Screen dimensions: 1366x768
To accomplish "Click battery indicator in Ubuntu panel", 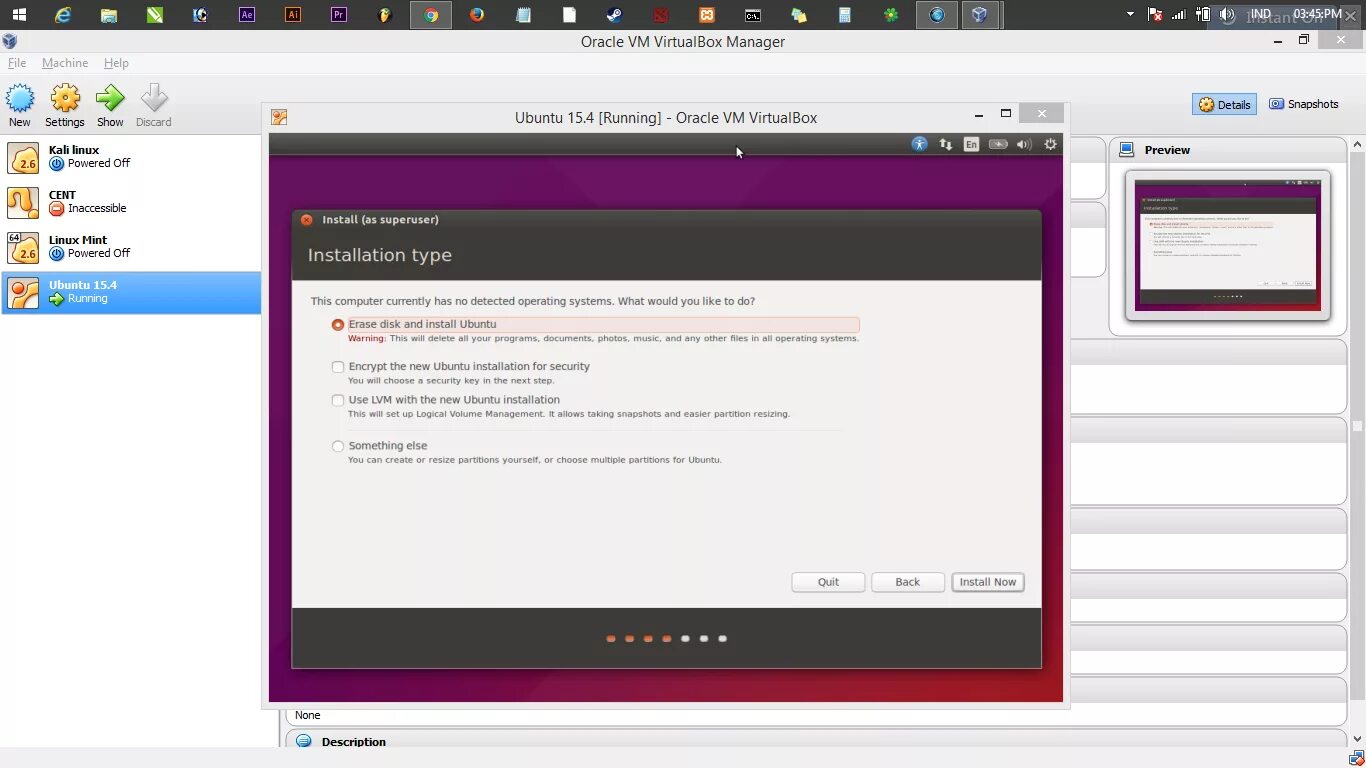I will pyautogui.click(x=998, y=144).
